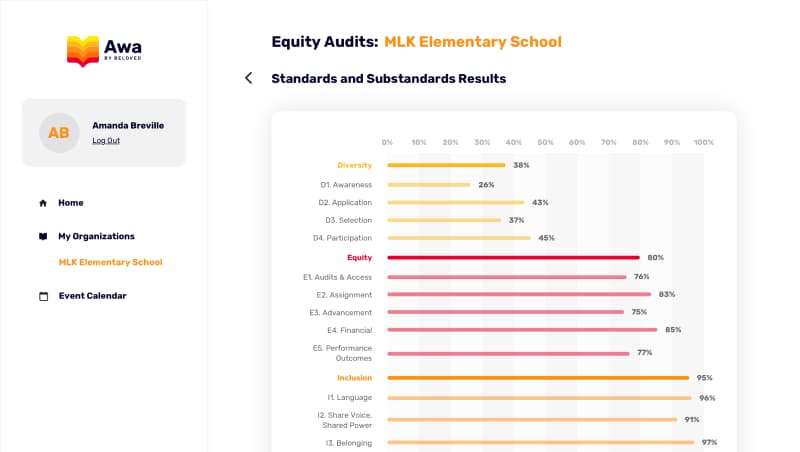Click MLK Elementary School title link
This screenshot has width=800, height=452.
tap(473, 42)
